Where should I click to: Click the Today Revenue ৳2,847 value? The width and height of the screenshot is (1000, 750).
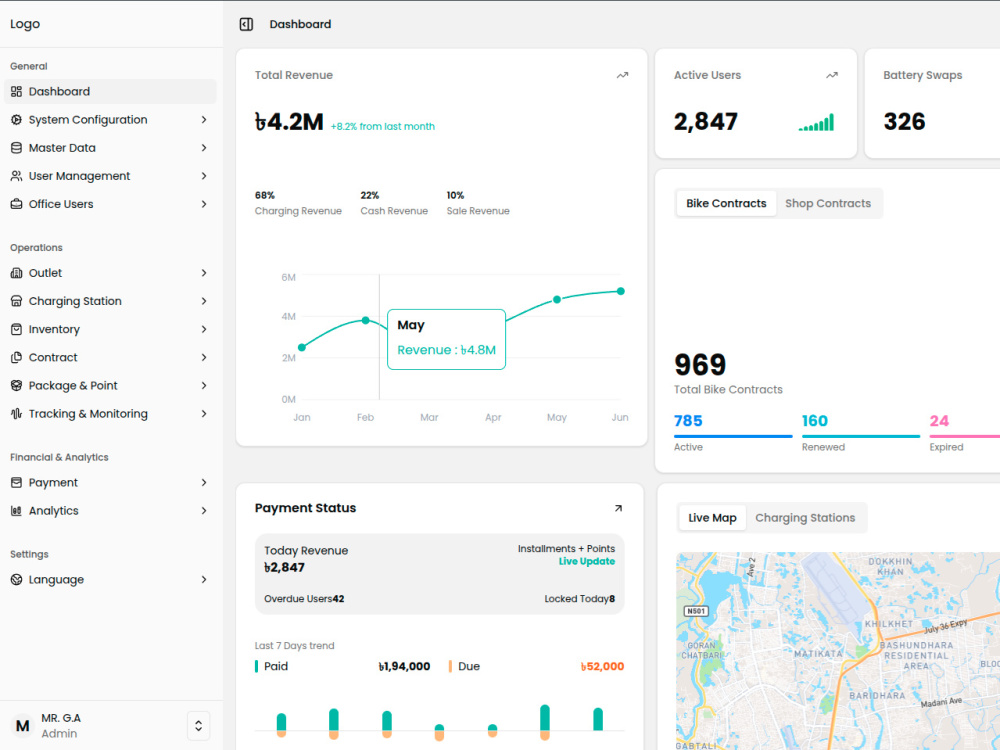coord(284,568)
